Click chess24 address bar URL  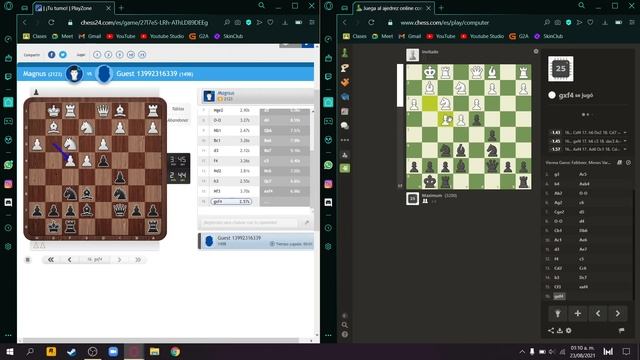tap(144, 22)
